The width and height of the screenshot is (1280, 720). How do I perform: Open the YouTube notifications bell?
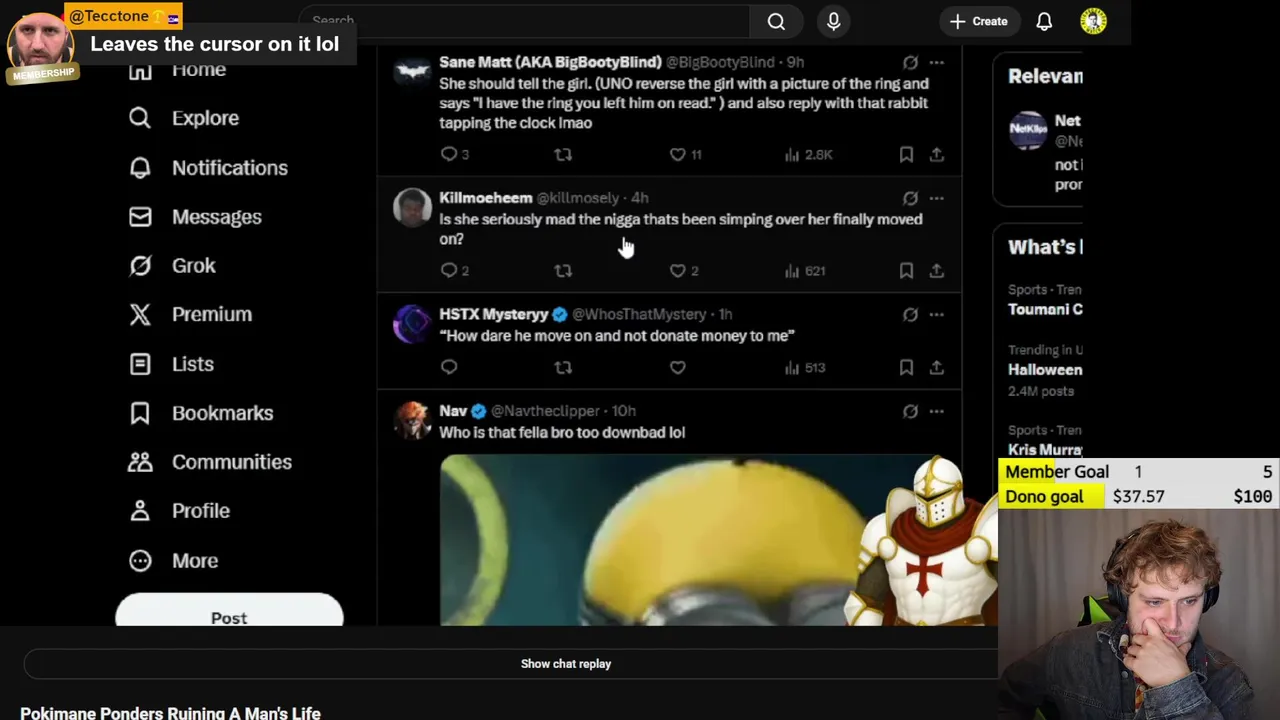pyautogui.click(x=1044, y=21)
